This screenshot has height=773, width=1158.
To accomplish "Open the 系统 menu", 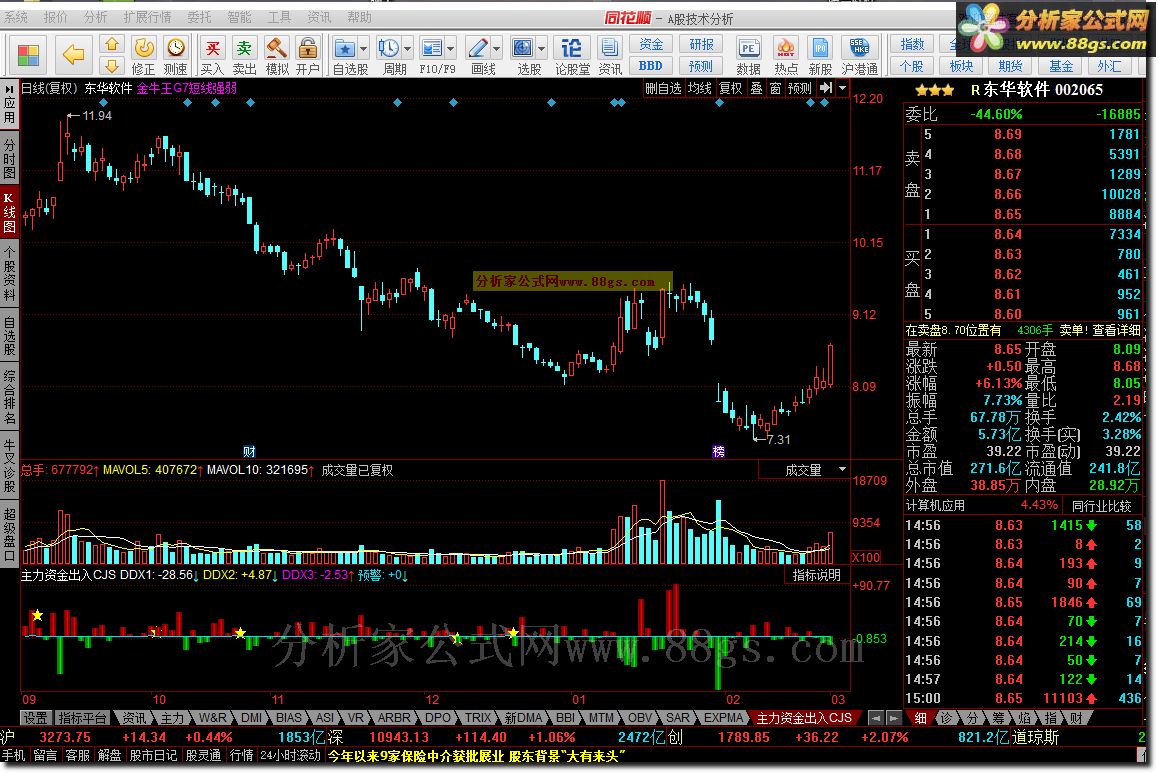I will tap(16, 16).
